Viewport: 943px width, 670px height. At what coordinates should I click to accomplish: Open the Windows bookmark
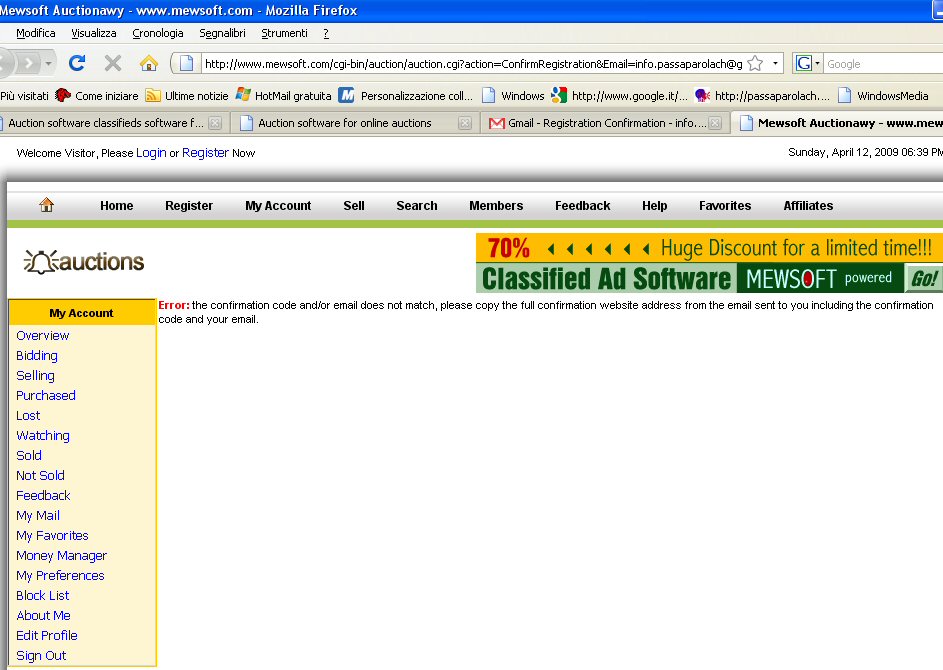[513, 96]
